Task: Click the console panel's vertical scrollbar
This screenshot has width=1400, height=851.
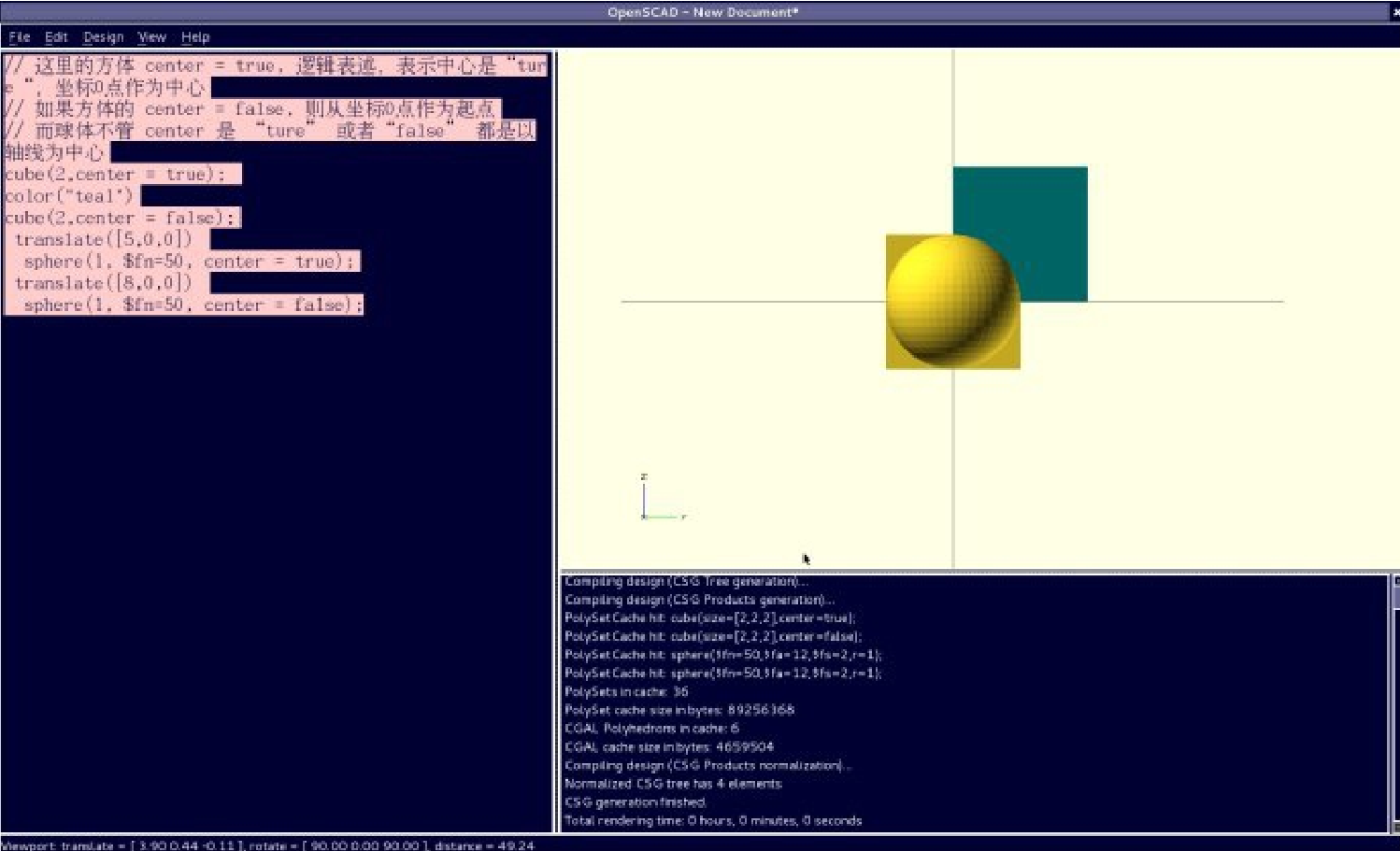Action: [x=1394, y=701]
